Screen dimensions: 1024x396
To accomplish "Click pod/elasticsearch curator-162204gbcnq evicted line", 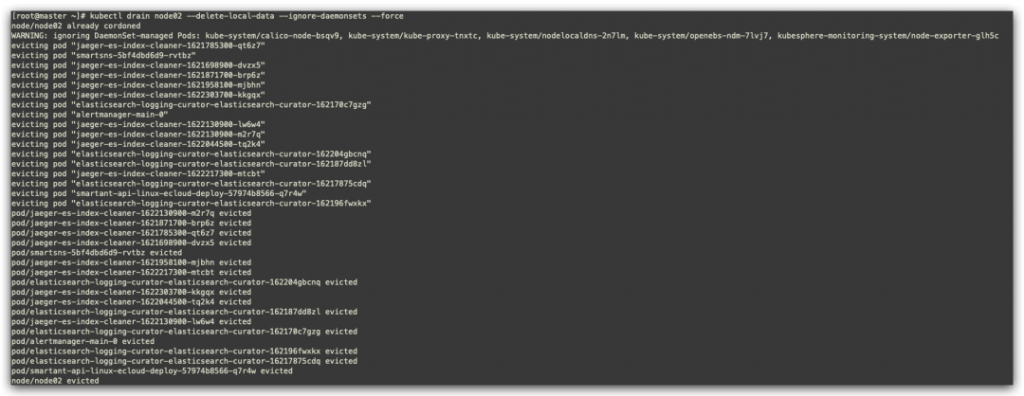I will click(x=185, y=282).
